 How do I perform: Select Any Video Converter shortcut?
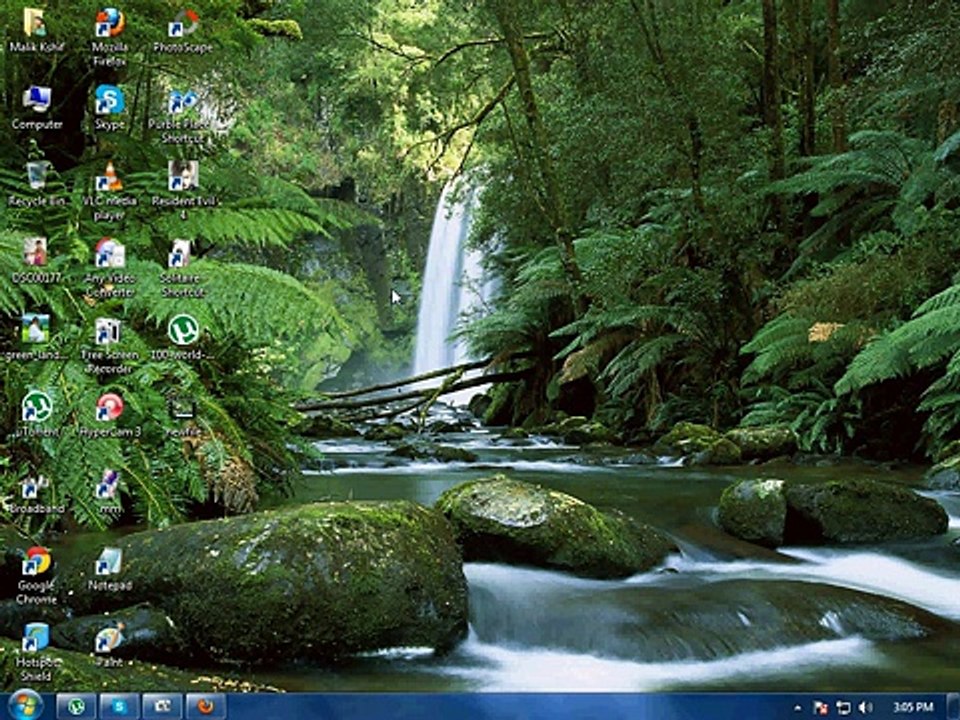(x=109, y=254)
